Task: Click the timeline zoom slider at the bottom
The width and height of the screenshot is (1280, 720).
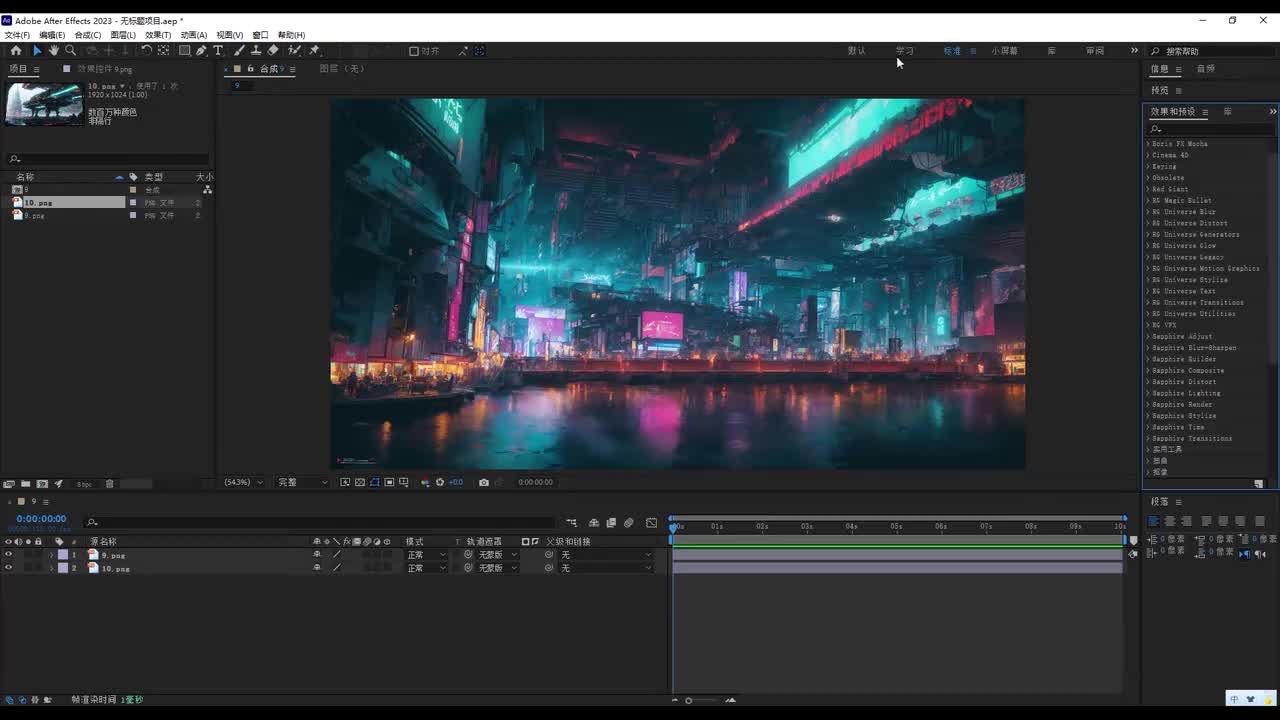Action: 703,700
